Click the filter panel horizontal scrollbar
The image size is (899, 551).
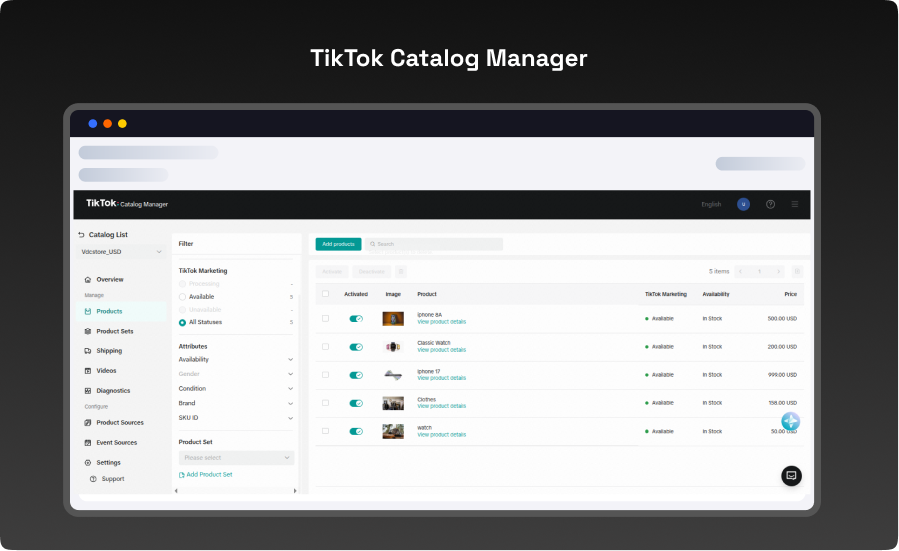click(236, 491)
